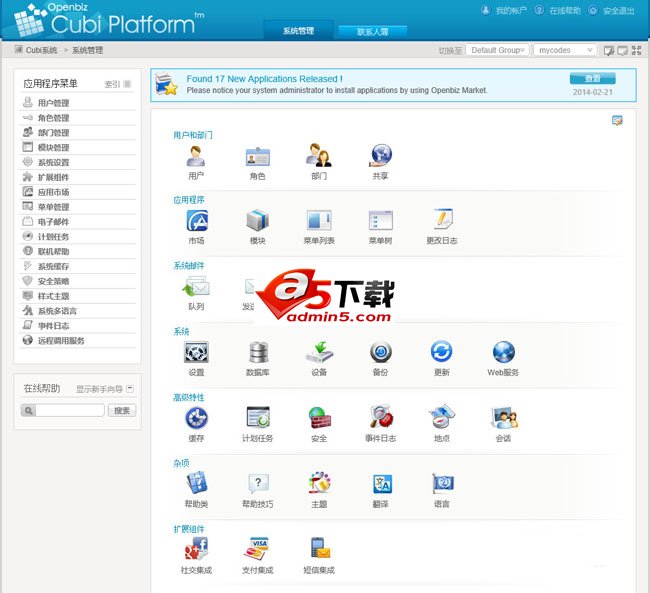Screen dimensions: 650x593
Task: Open the 帮助类 help category icon
Action: [196, 483]
